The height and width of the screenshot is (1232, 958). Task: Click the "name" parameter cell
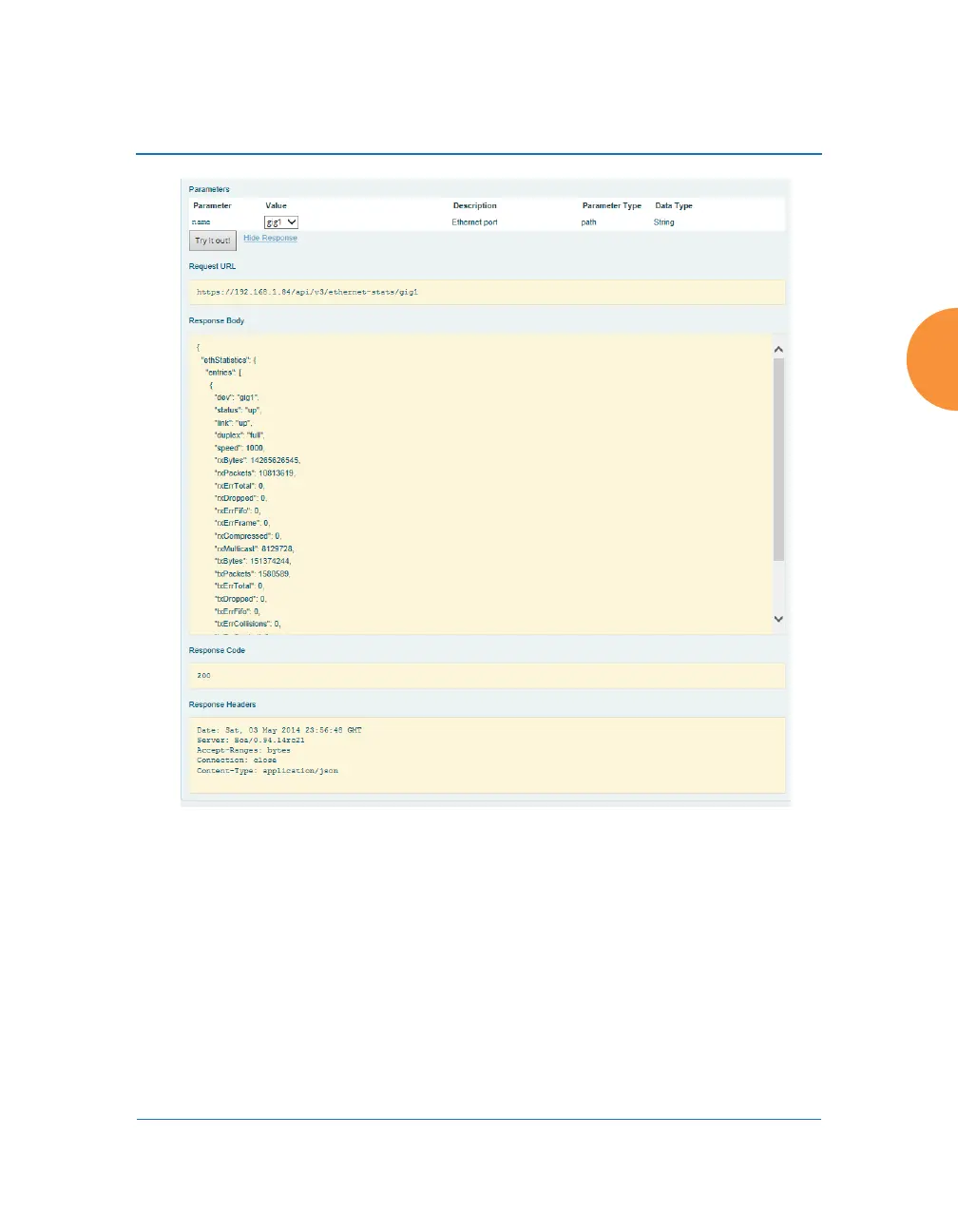201,222
